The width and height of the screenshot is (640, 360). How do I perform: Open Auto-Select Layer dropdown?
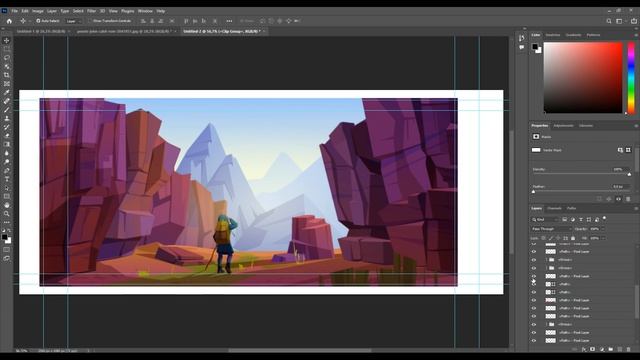pyautogui.click(x=73, y=21)
